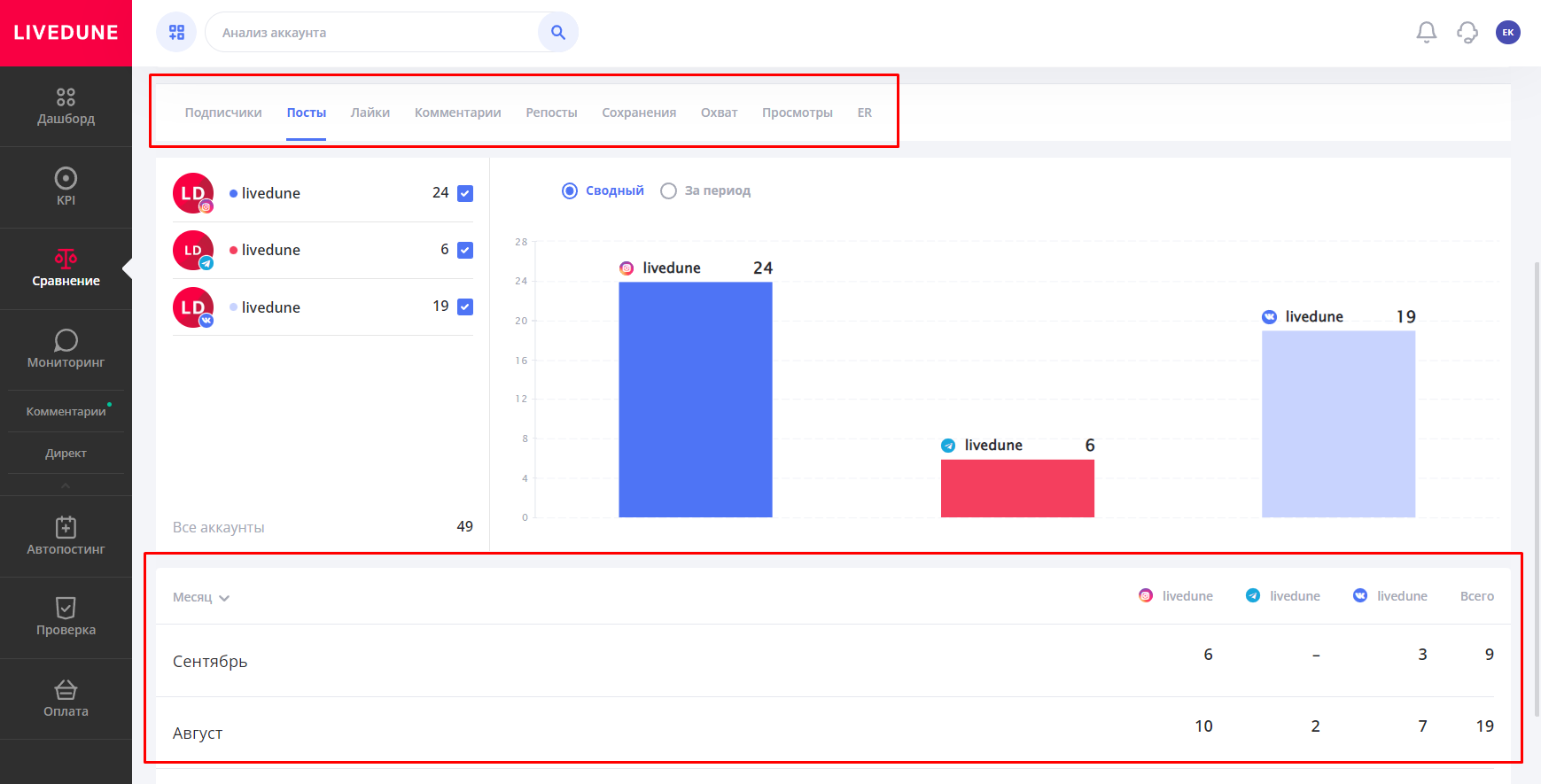Click the August total value 19
Screen dimensions: 1541x784
(1485, 726)
